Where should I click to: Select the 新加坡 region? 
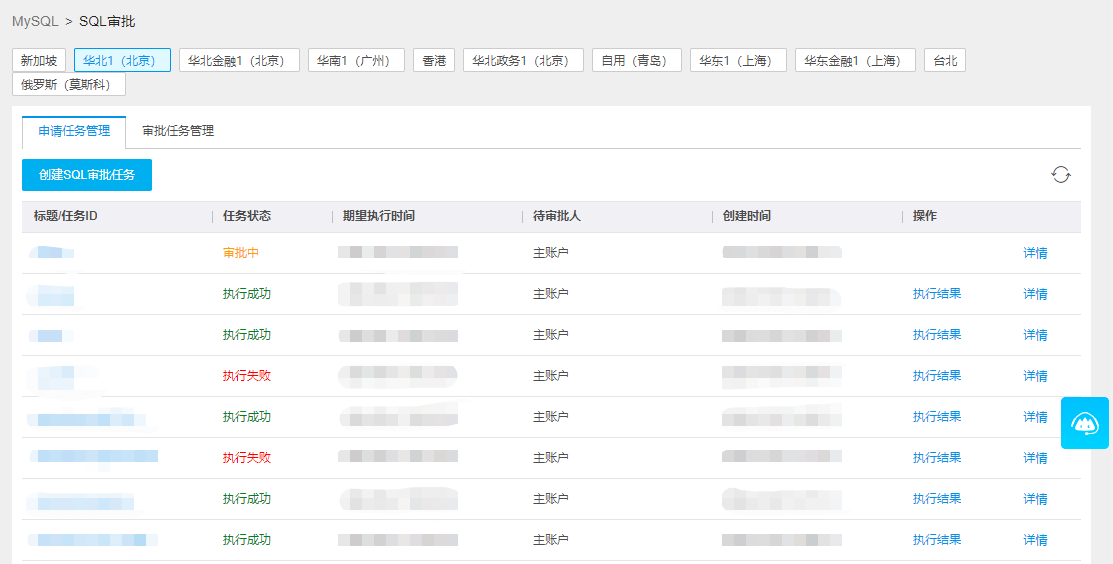[x=39, y=61]
